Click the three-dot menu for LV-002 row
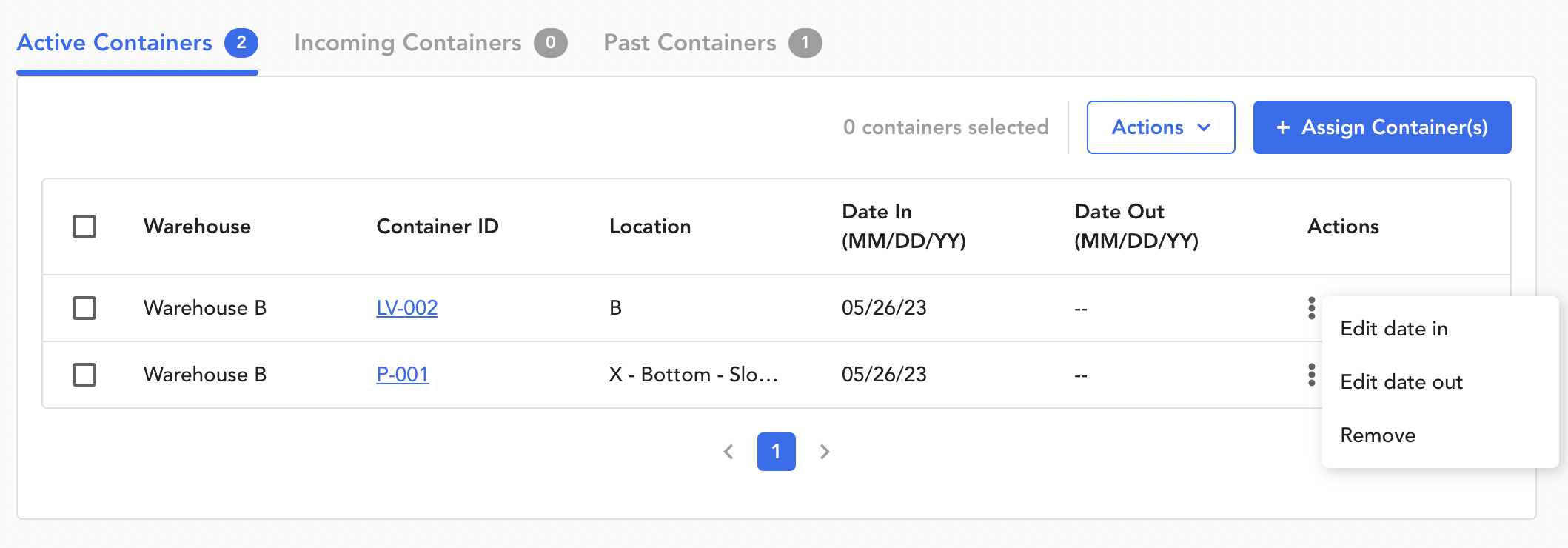1568x548 pixels. coord(1311,308)
